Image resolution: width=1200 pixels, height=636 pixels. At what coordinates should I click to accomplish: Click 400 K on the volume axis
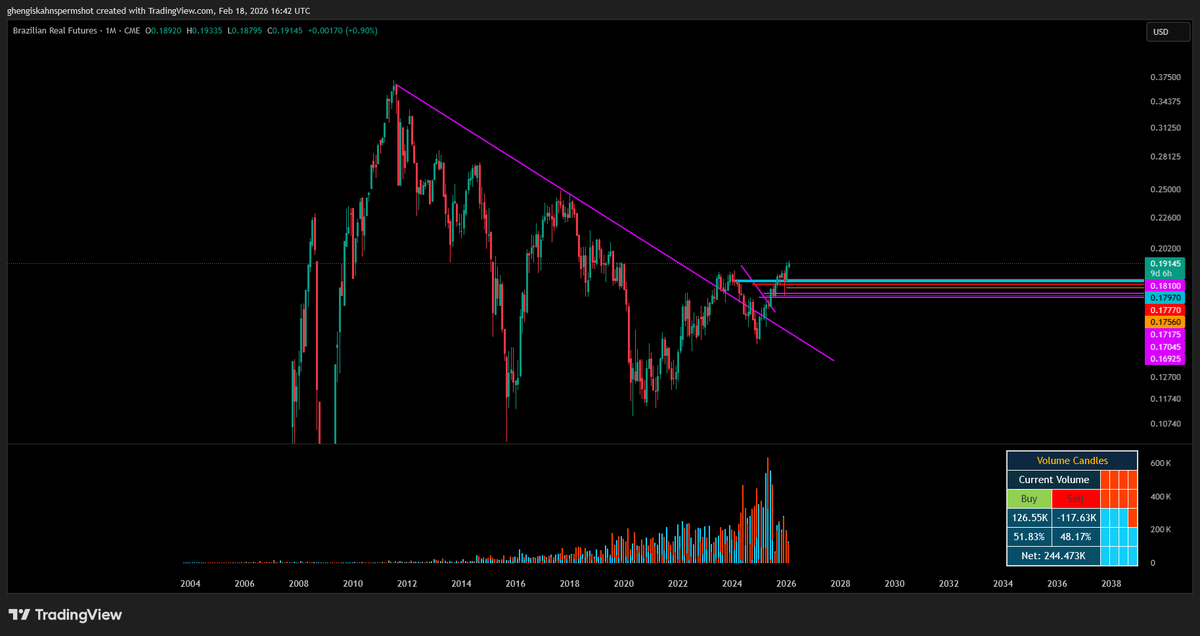pos(1161,496)
